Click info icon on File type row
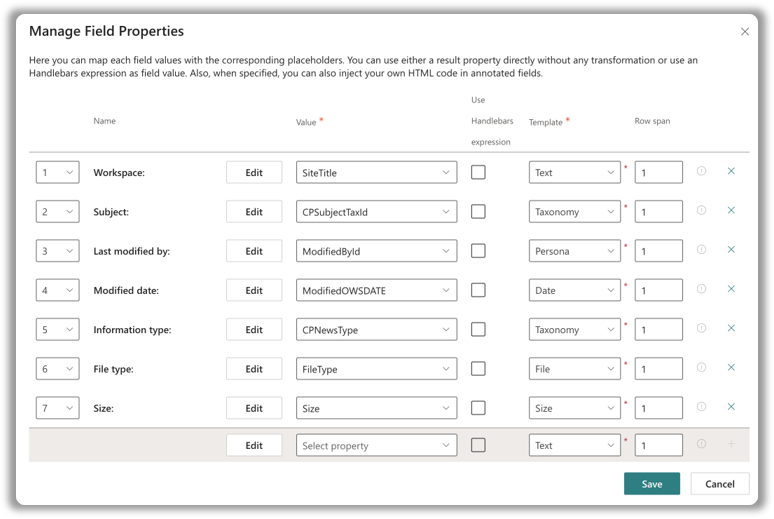Screen dimensions: 774x519 pos(701,368)
